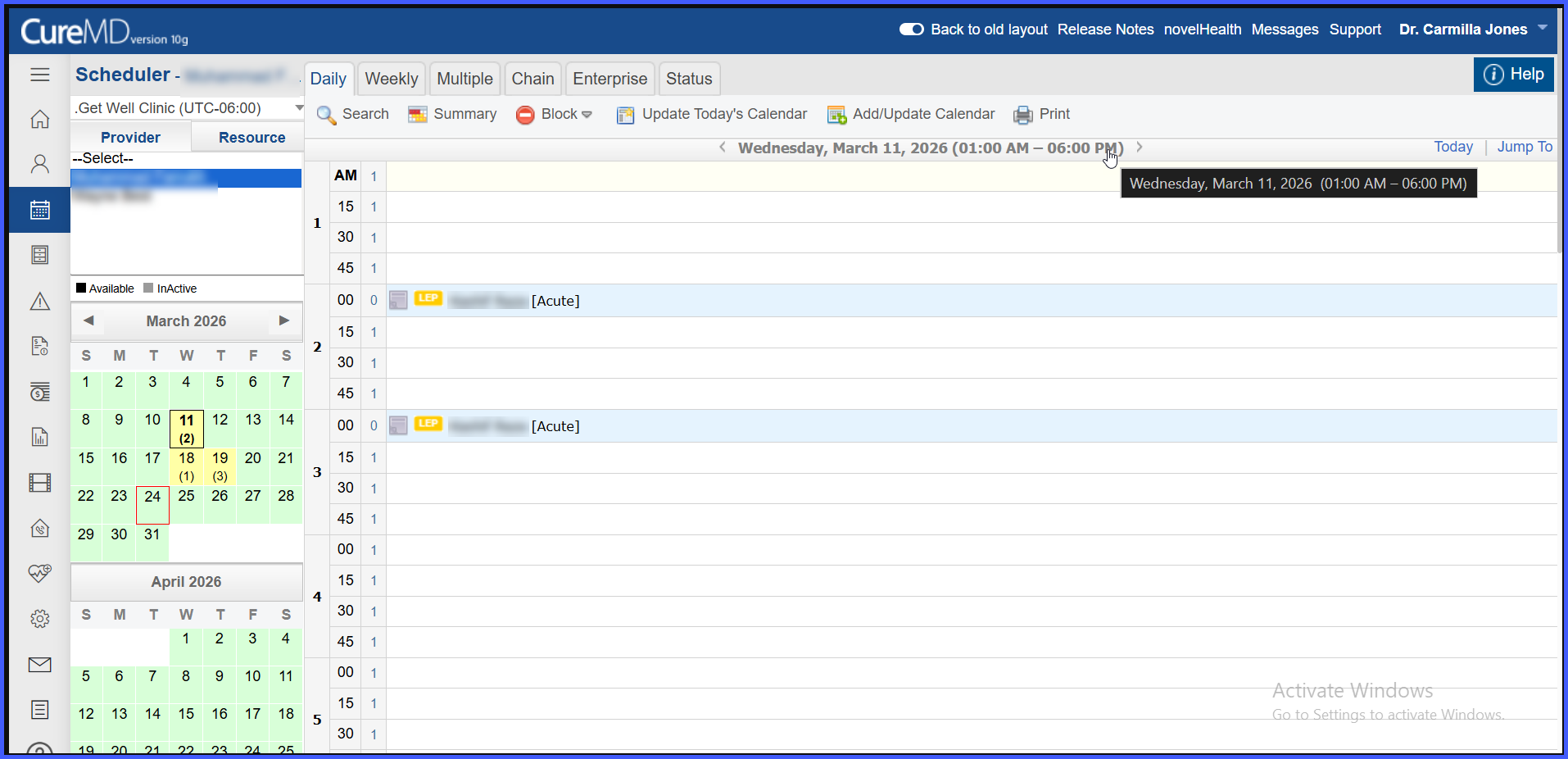The image size is (1568, 759).
Task: Select March 24 in mini calendar
Action: click(x=152, y=505)
